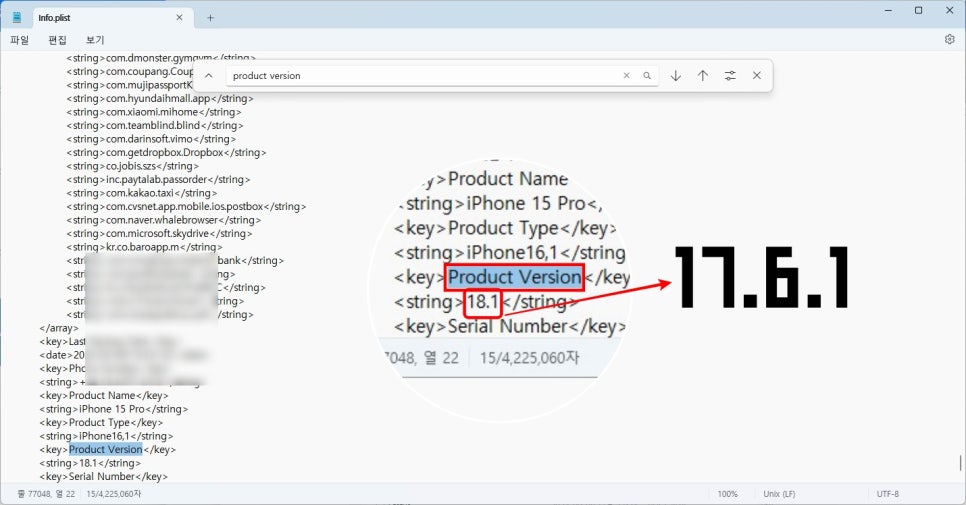Close the Info.plist tab
This screenshot has width=966, height=505.
(x=180, y=17)
